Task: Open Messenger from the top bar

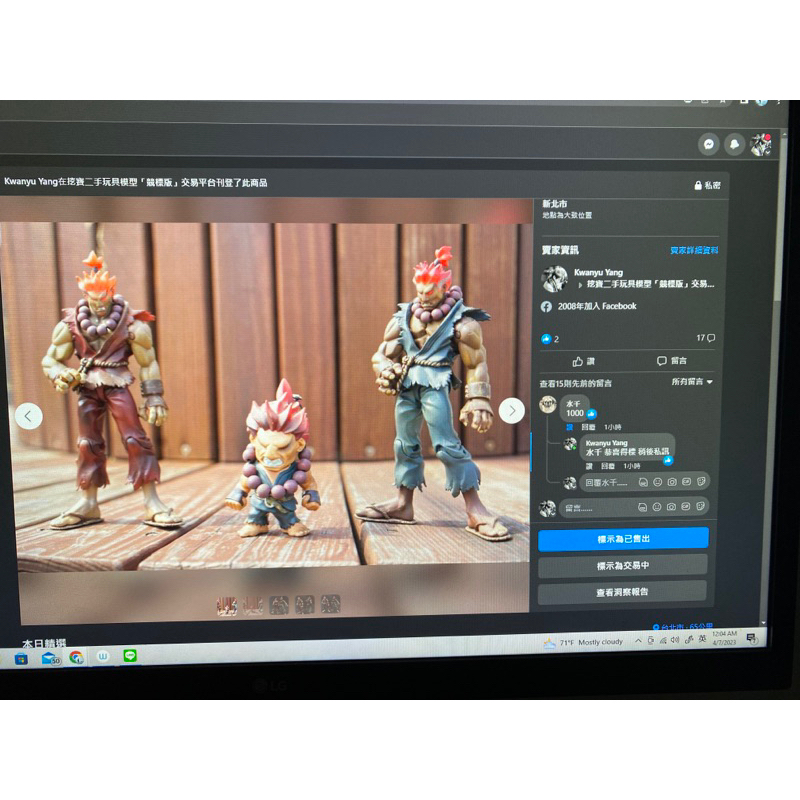Action: coord(709,144)
